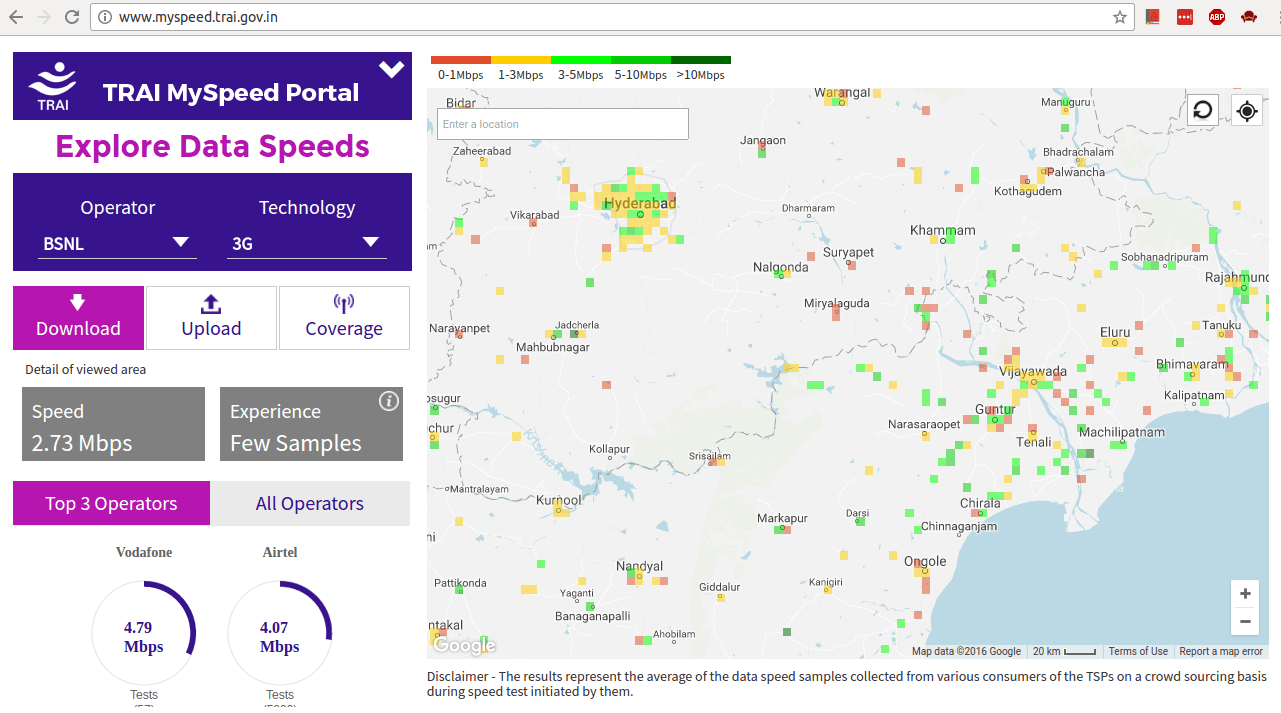Viewport: 1281px width, 713px height.
Task: Open the Terms of Use link
Action: pyautogui.click(x=1138, y=651)
